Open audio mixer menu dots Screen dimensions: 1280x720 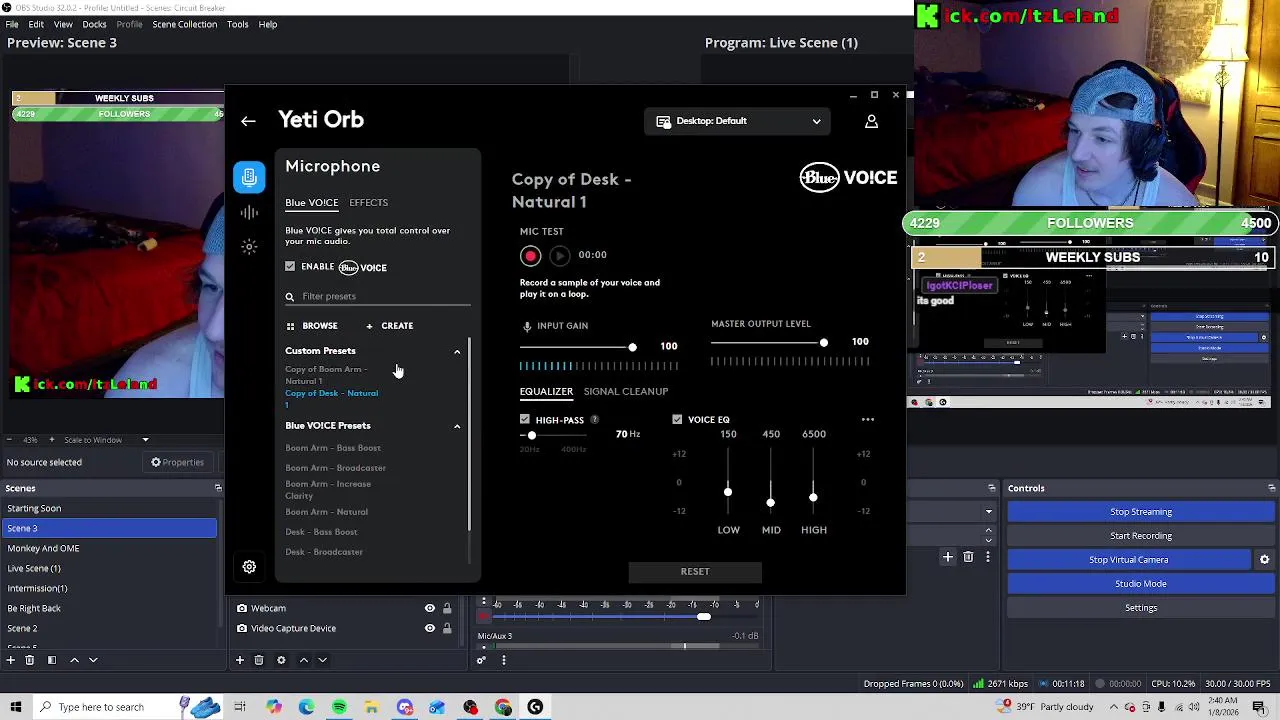[503, 660]
